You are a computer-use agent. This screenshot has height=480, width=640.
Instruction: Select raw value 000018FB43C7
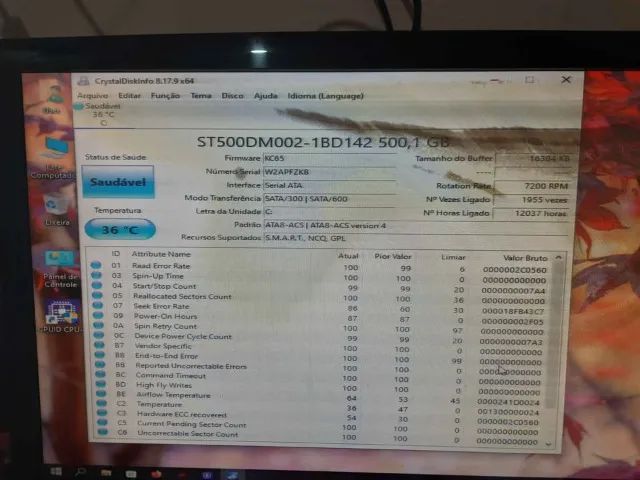513,311
